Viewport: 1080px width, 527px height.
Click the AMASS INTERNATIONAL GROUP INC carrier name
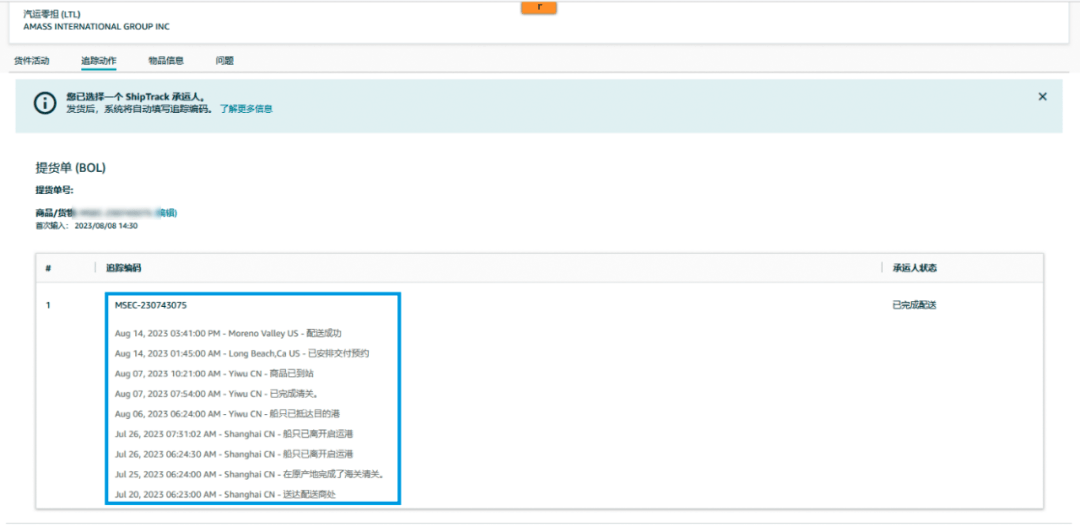(x=96, y=27)
